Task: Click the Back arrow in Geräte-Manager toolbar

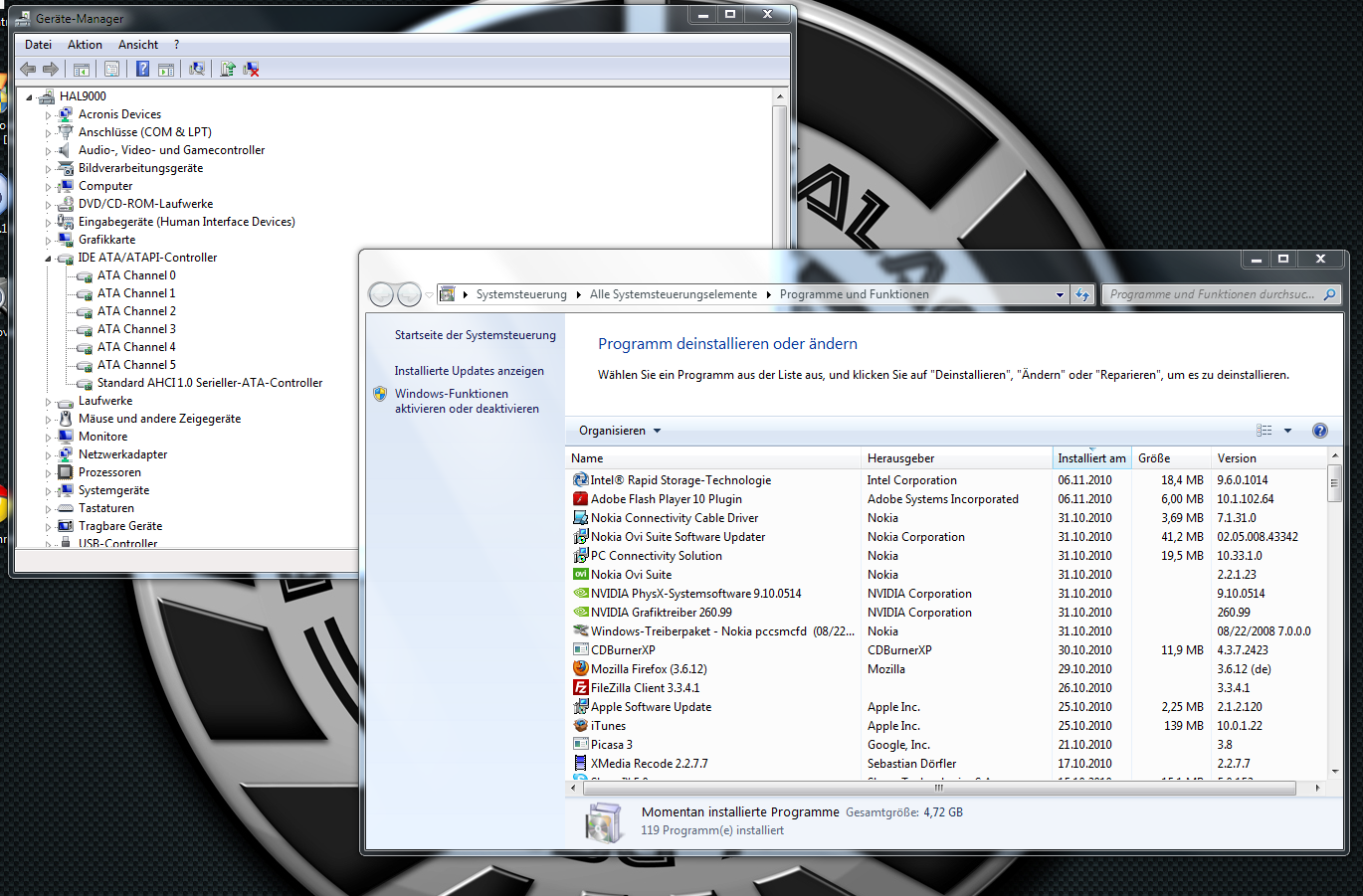Action: (28, 69)
